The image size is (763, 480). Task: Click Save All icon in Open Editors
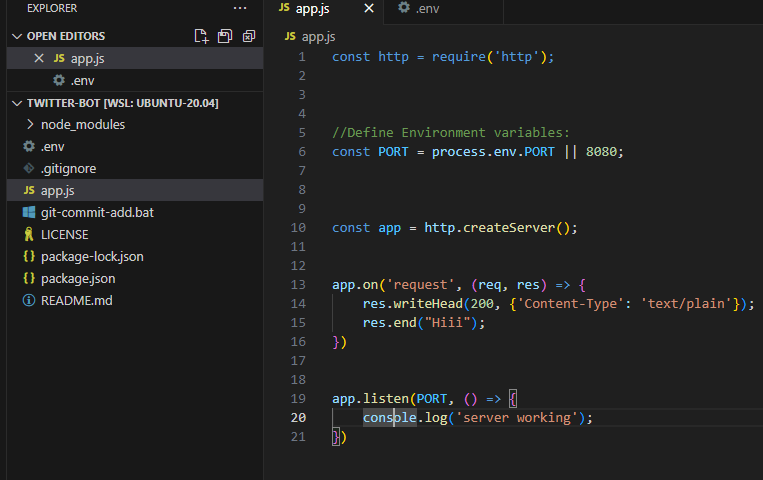point(225,36)
